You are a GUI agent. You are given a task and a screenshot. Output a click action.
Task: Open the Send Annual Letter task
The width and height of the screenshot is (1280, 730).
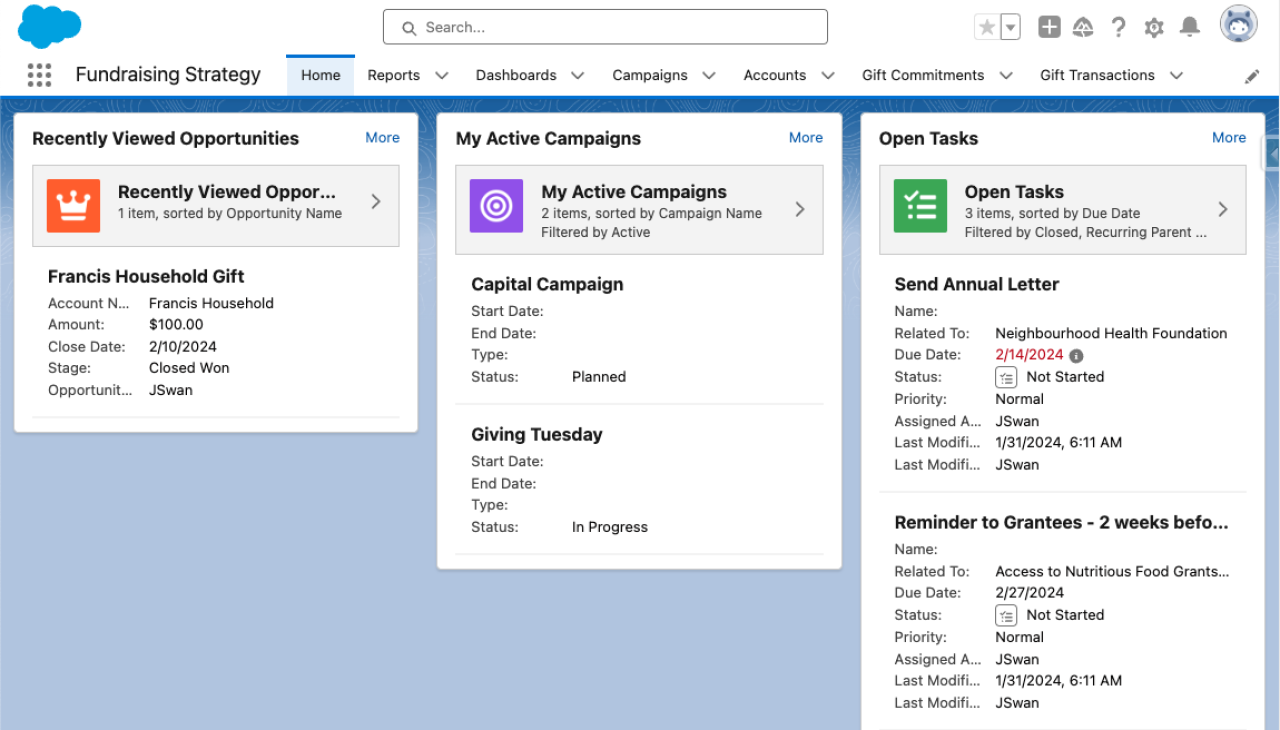977,285
